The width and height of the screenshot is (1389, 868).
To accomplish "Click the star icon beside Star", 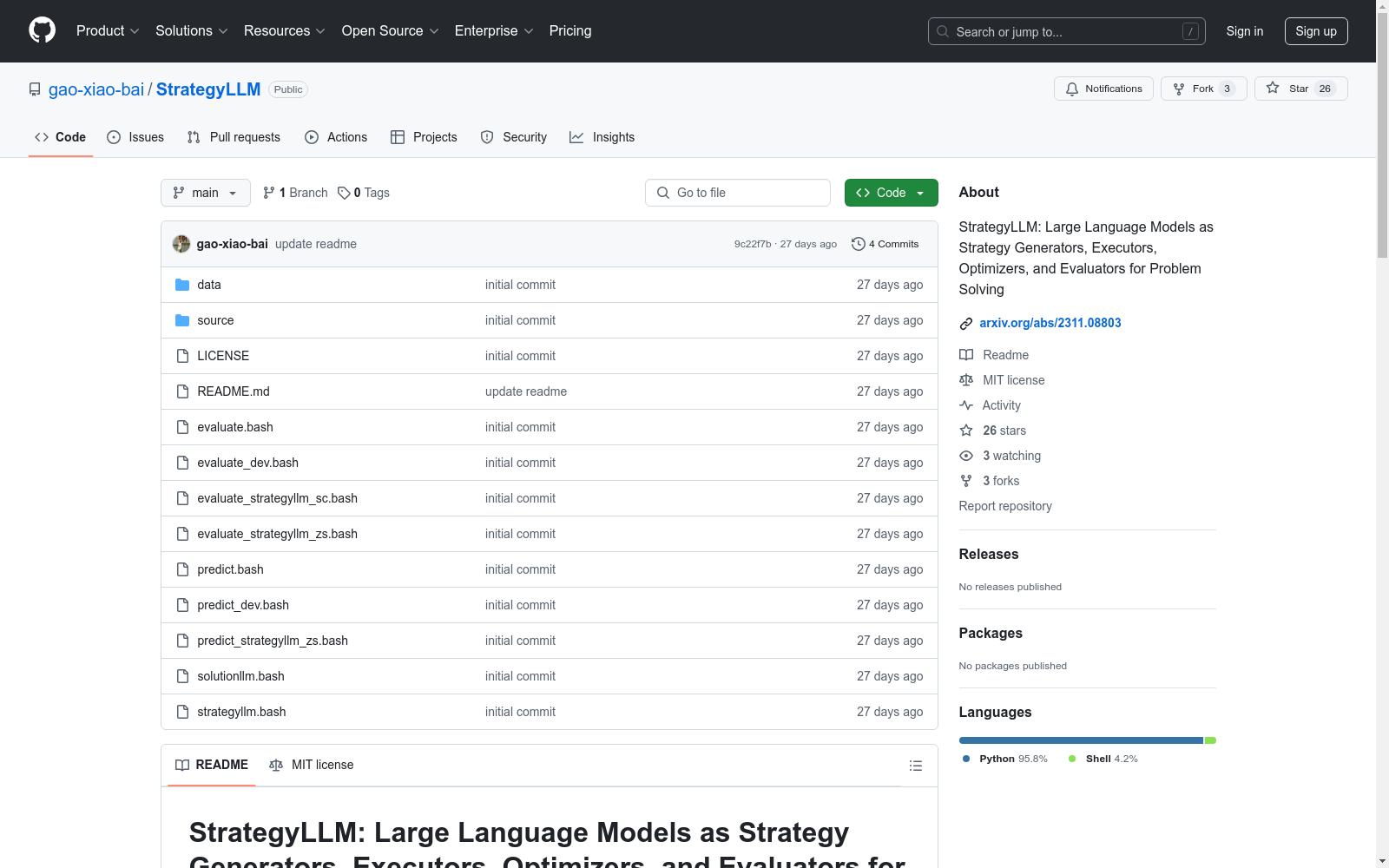I will point(1273,88).
